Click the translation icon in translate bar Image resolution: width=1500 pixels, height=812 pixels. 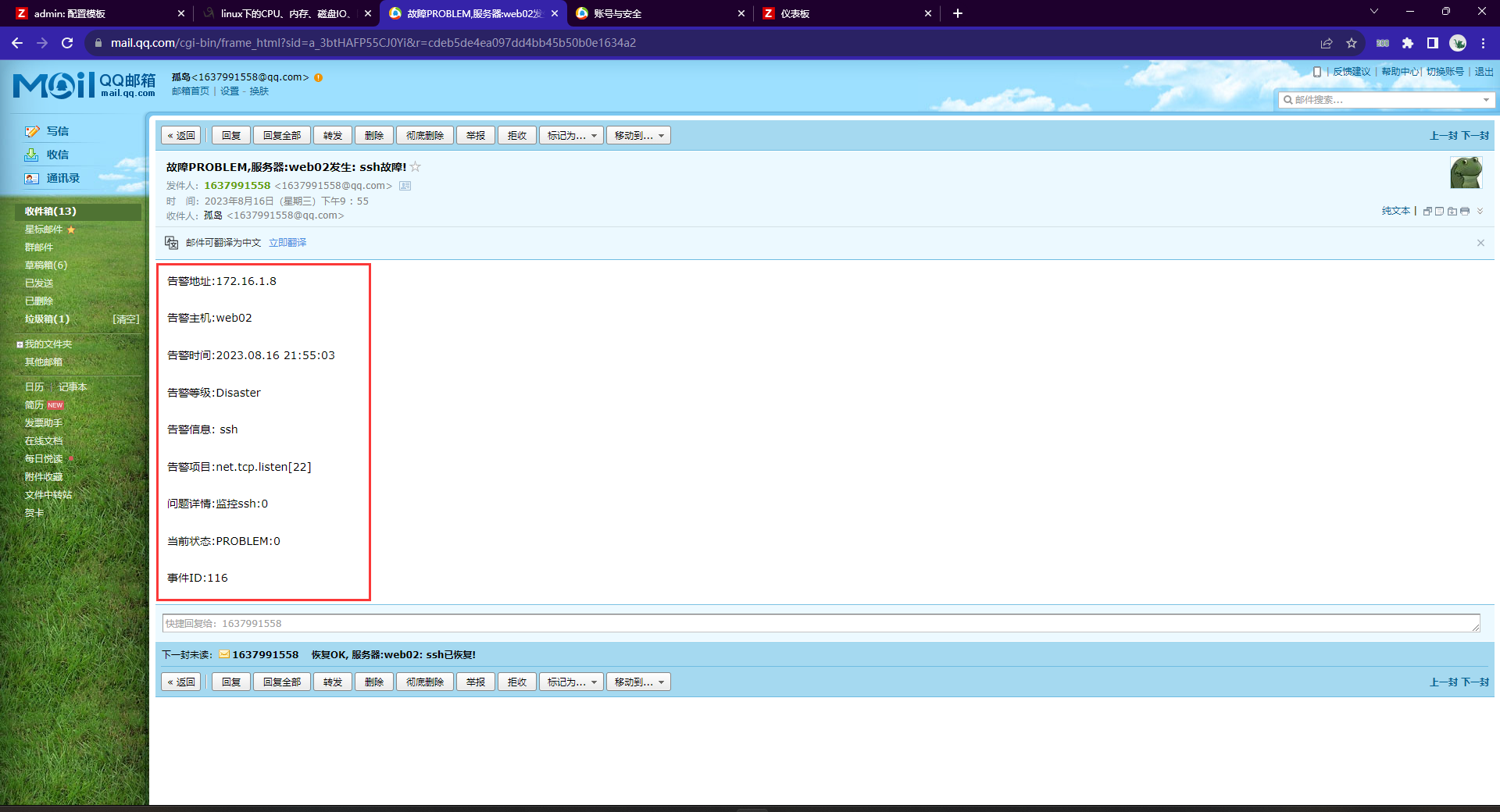point(172,243)
